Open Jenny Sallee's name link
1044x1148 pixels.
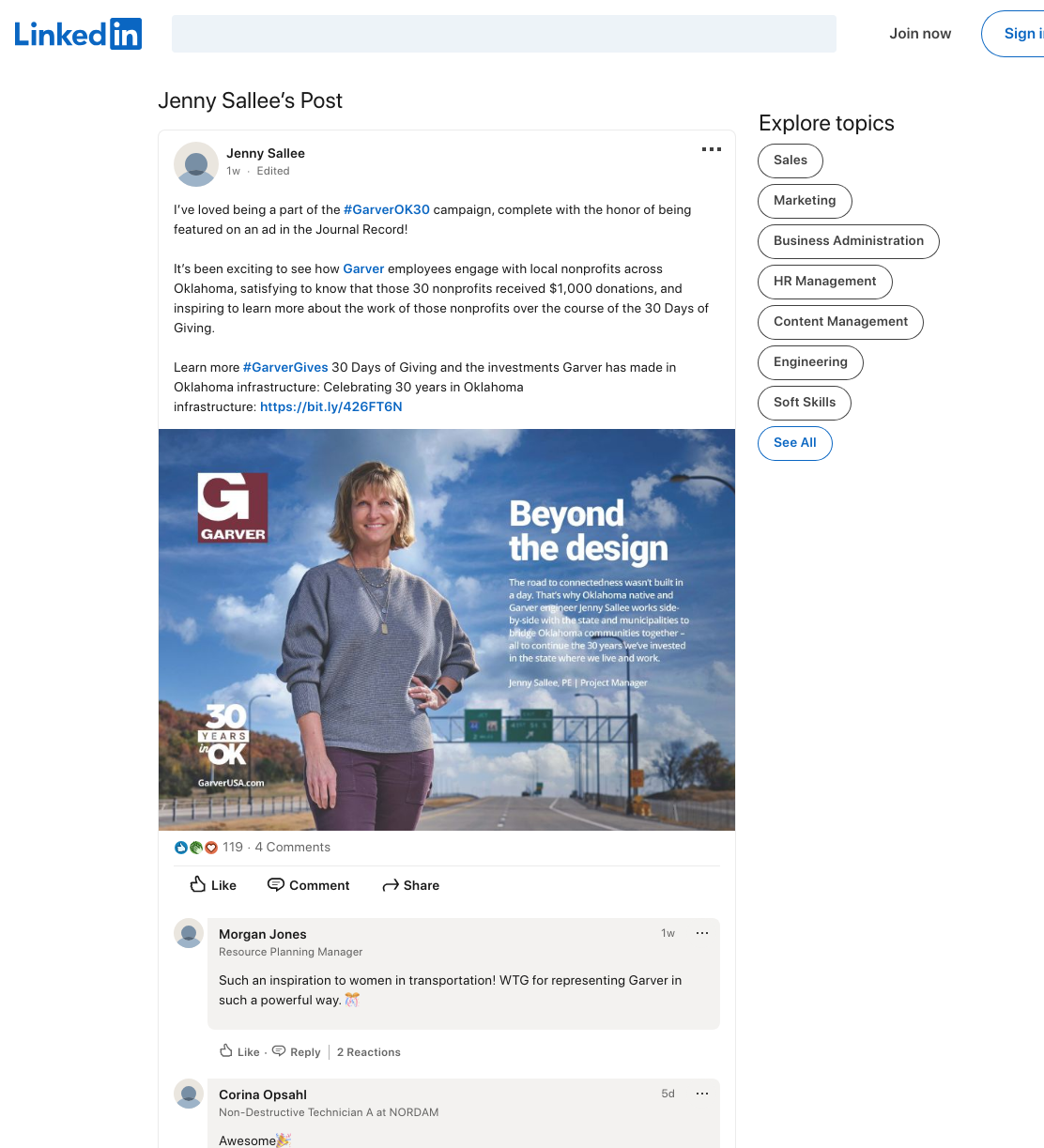pyautogui.click(x=266, y=153)
